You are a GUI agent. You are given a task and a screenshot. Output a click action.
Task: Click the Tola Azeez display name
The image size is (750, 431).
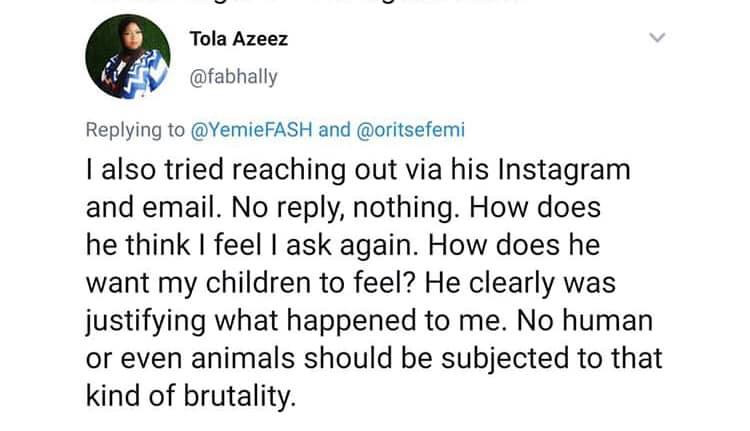[239, 39]
